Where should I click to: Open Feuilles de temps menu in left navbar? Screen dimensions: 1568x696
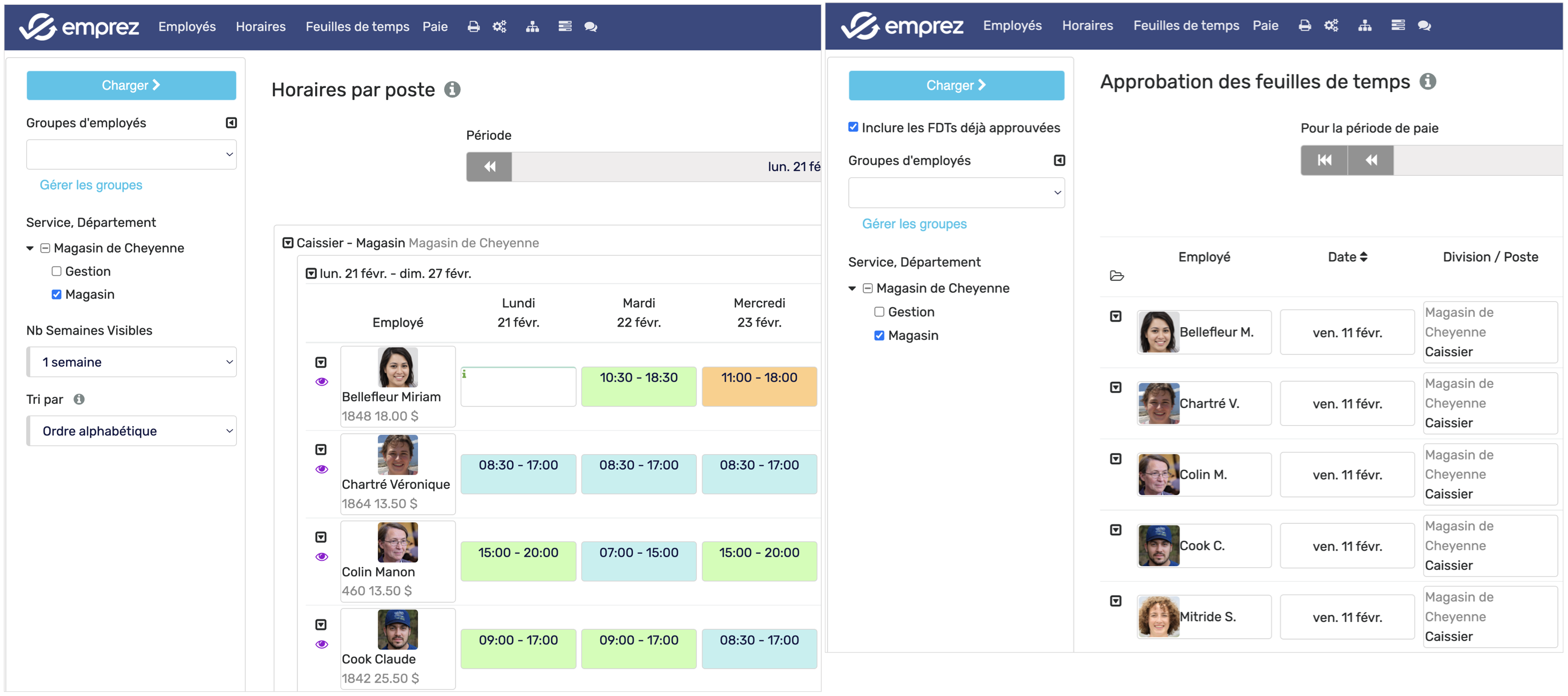[x=357, y=27]
